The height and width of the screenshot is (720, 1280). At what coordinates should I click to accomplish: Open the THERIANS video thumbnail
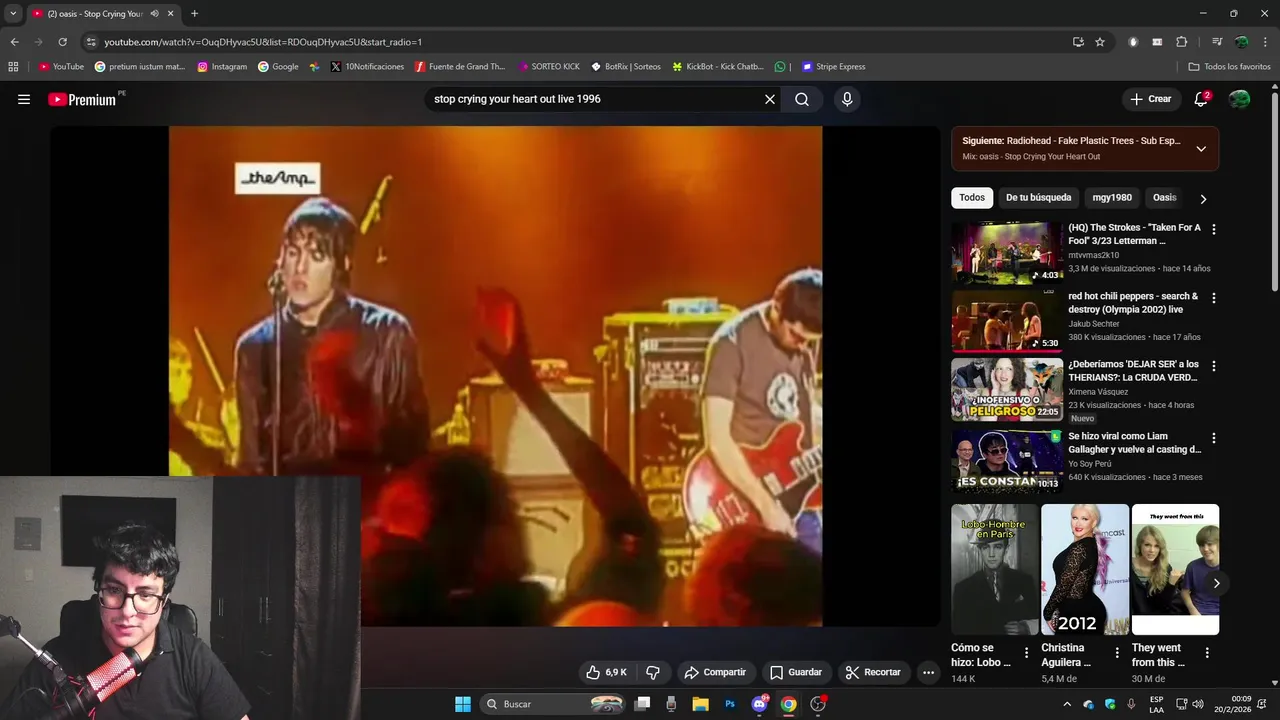tap(1006, 390)
